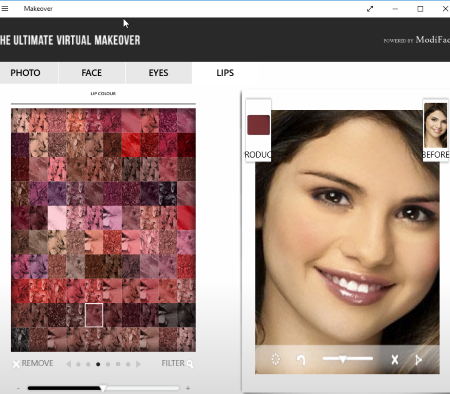
Task: Click the maroon product colour swatch
Action: coord(258,125)
